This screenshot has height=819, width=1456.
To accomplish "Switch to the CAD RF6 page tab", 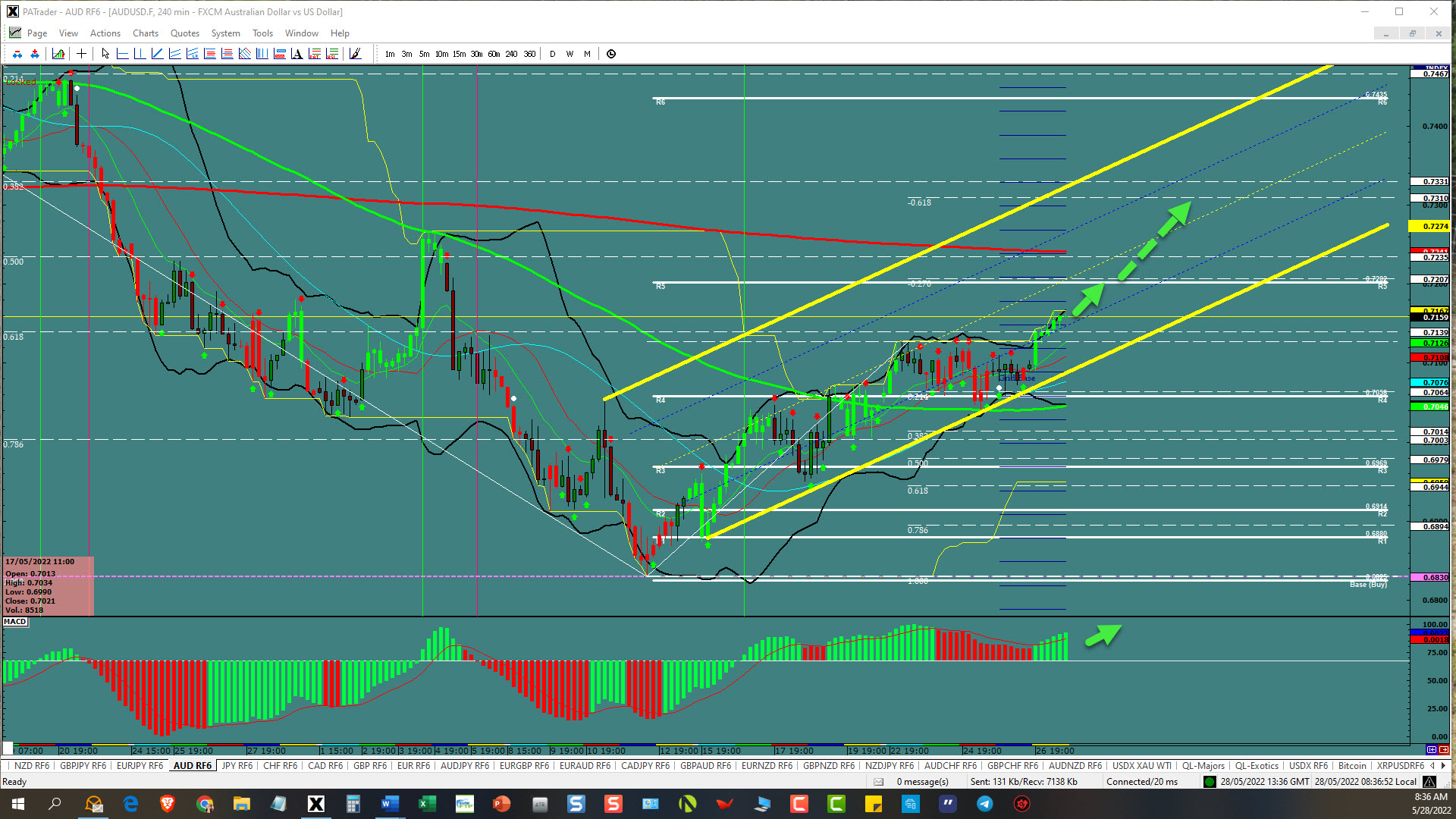I will tap(325, 766).
